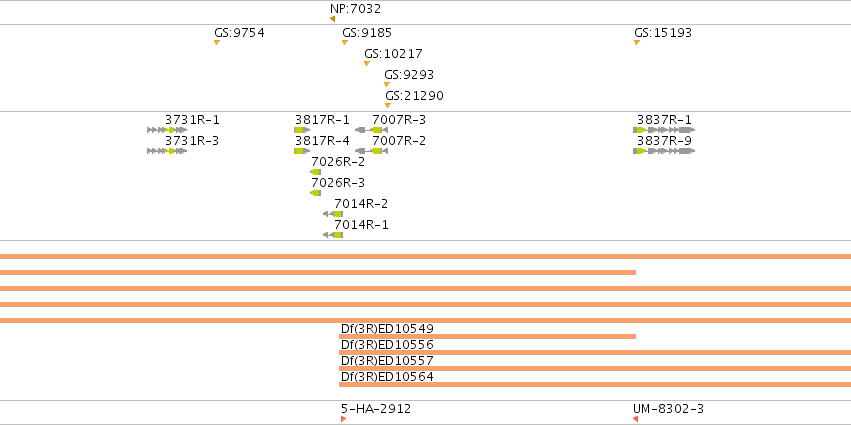Image resolution: width=851 pixels, height=425 pixels.
Task: Click the 5-HA-2912 label
Action: click(376, 409)
